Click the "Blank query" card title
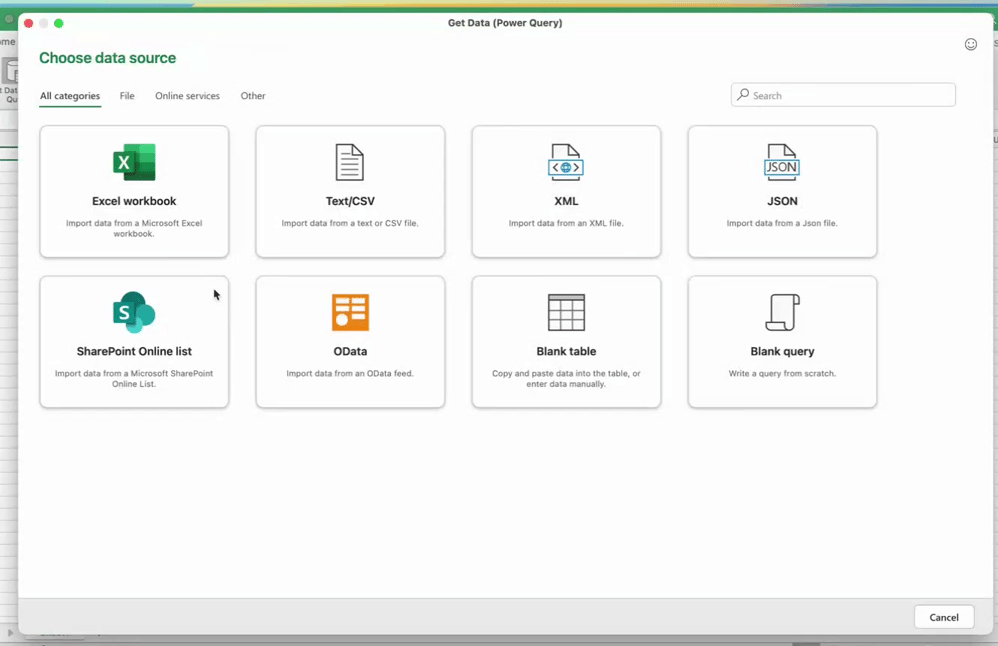 pos(782,351)
